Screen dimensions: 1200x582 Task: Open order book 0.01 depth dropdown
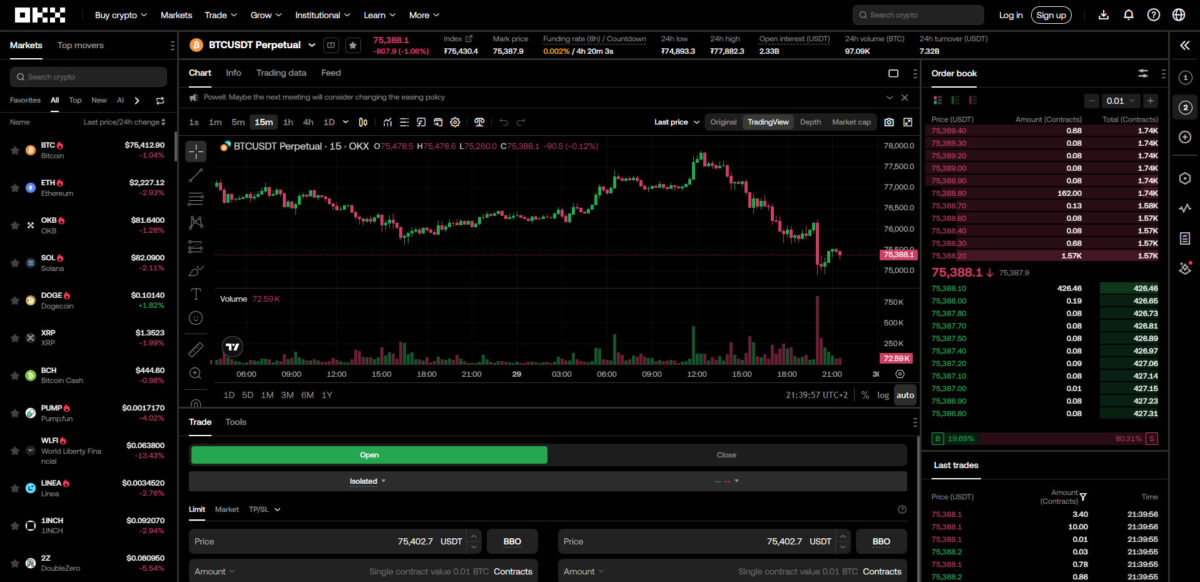tap(1120, 101)
